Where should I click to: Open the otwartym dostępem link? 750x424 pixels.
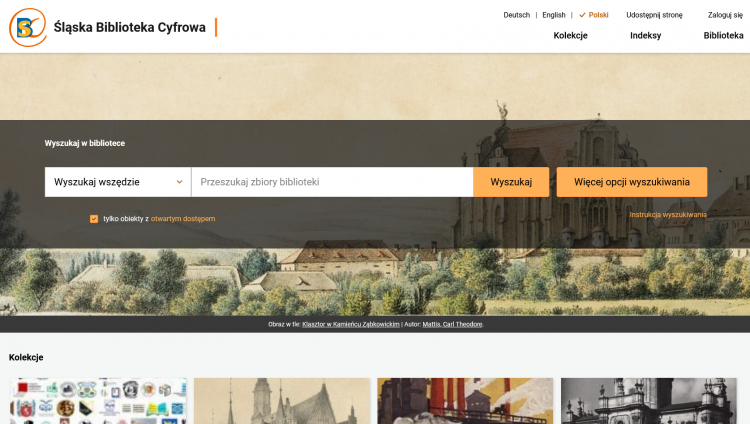point(183,219)
